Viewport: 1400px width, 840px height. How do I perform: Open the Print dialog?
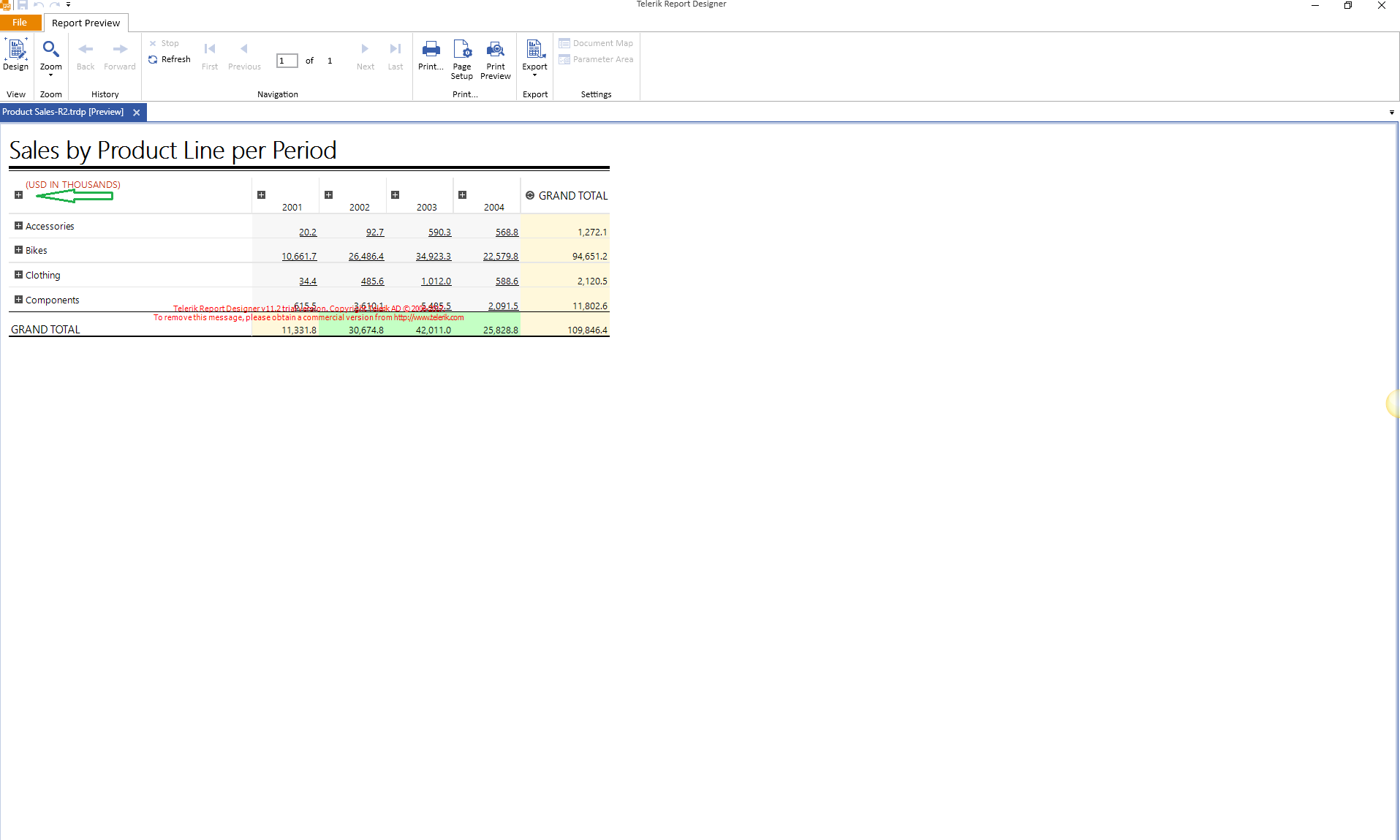(x=431, y=56)
